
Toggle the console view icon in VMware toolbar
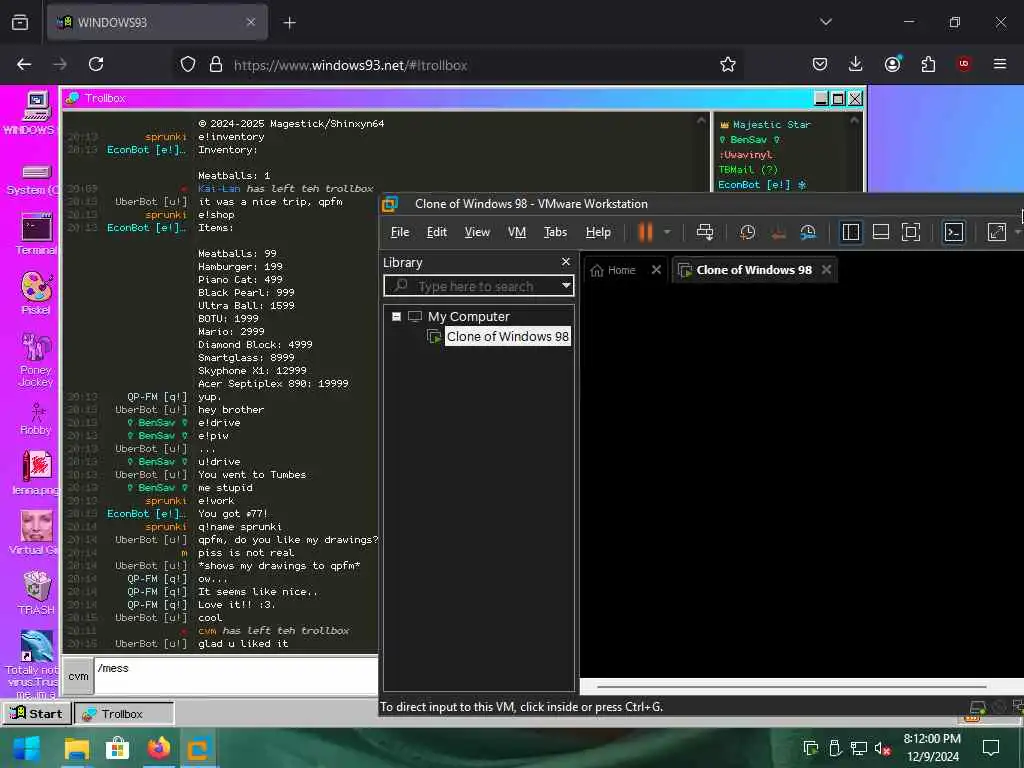click(954, 232)
